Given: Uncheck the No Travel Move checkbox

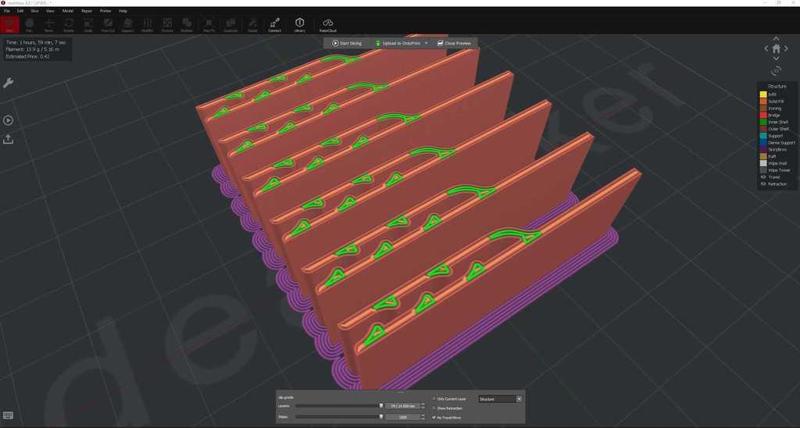Looking at the screenshot, I should (x=434, y=417).
